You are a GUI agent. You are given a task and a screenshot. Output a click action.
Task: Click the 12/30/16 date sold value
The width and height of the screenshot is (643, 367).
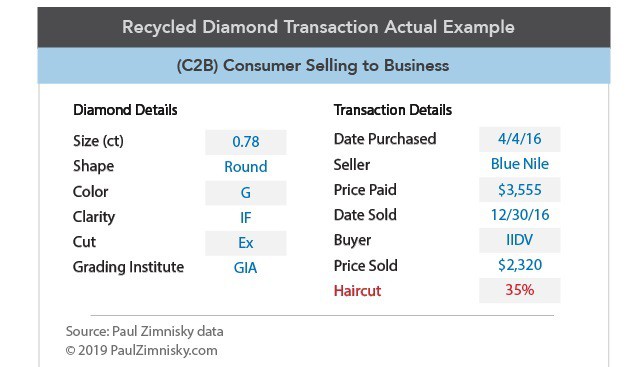click(520, 215)
